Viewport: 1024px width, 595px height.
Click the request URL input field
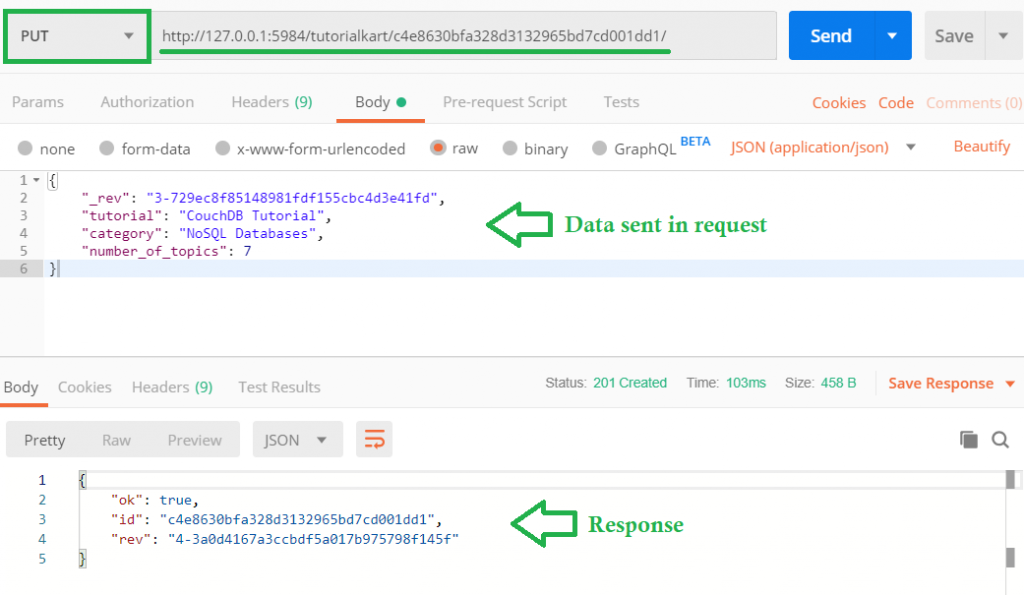464,36
